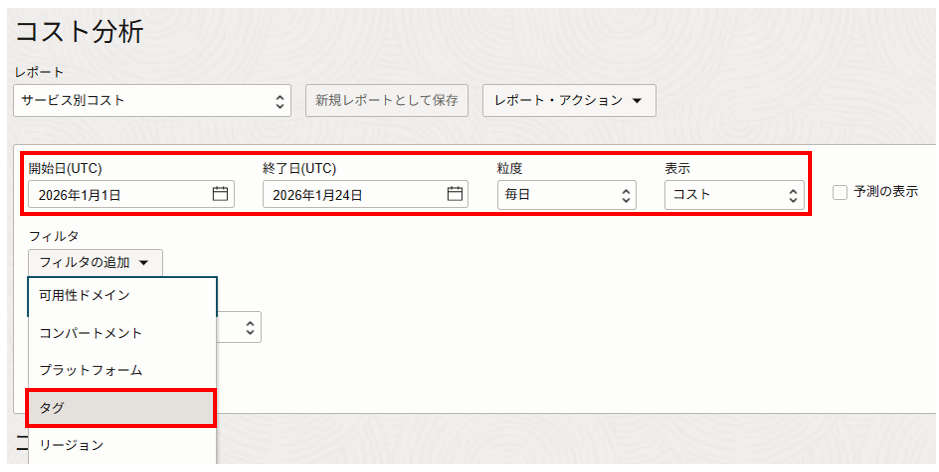
Task: Choose リージョン filter option
Action: (x=71, y=445)
